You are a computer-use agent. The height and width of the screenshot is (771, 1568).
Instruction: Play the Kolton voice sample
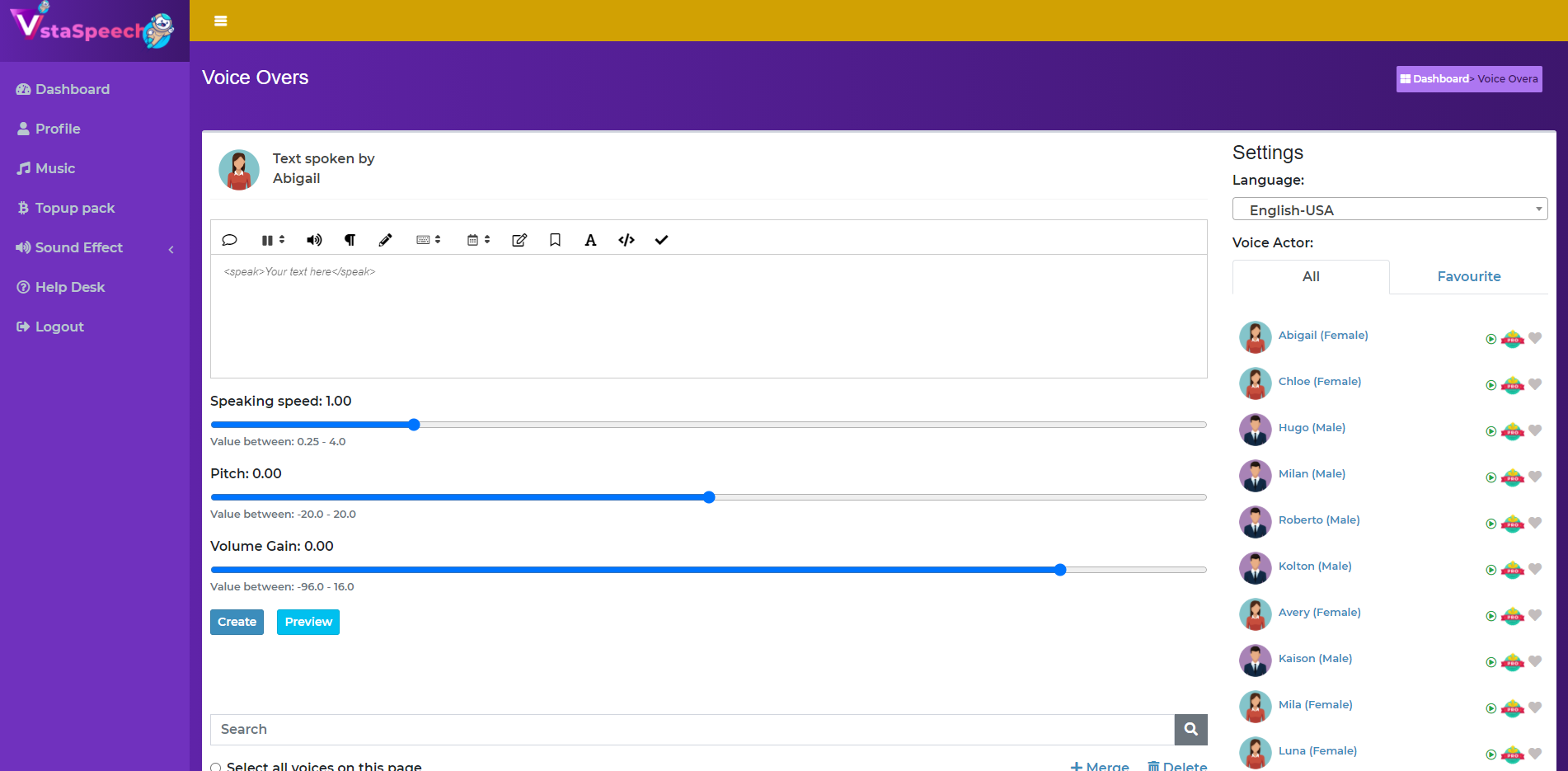[1491, 570]
